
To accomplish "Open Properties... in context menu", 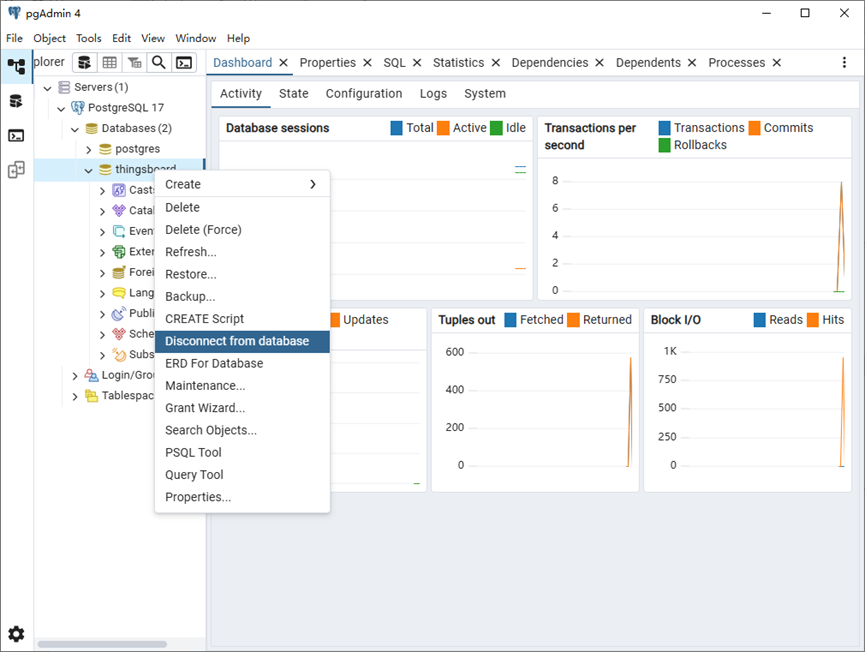I will point(242,496).
